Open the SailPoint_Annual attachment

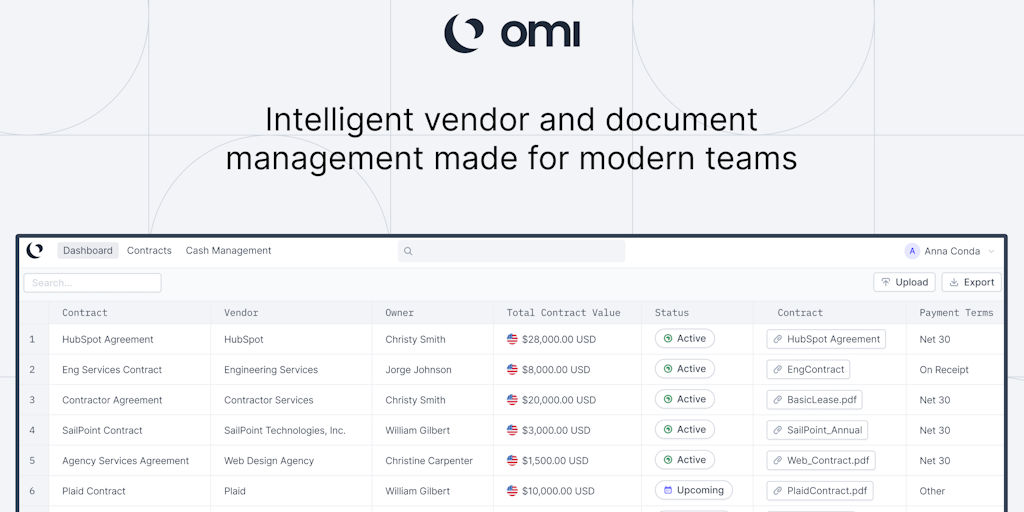[x=817, y=430]
